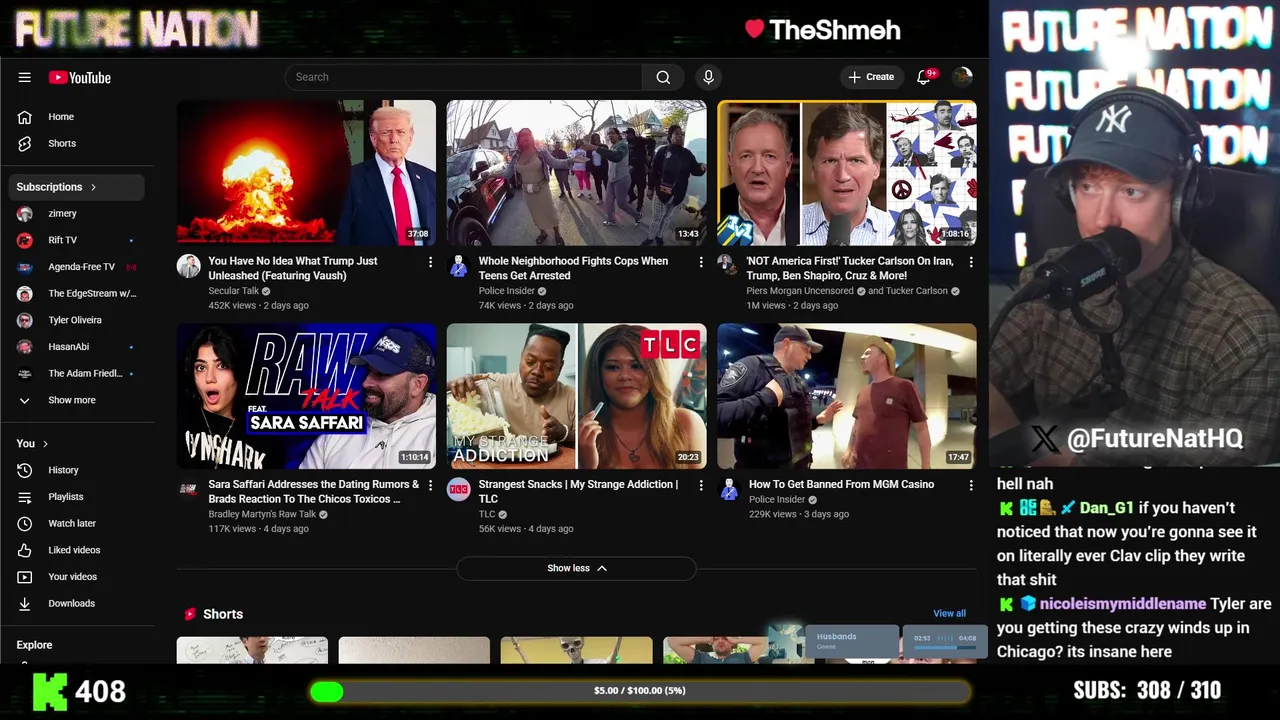Open Liked videos
The height and width of the screenshot is (720, 1280).
pos(77,550)
